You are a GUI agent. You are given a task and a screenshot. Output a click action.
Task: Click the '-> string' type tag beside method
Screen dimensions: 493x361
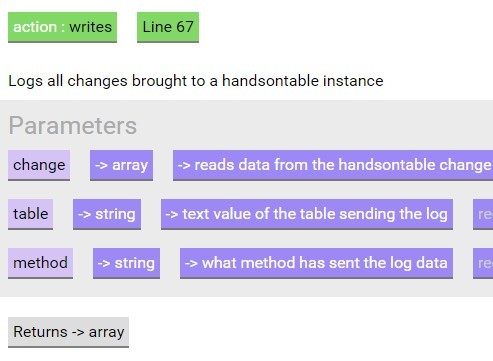click(126, 263)
